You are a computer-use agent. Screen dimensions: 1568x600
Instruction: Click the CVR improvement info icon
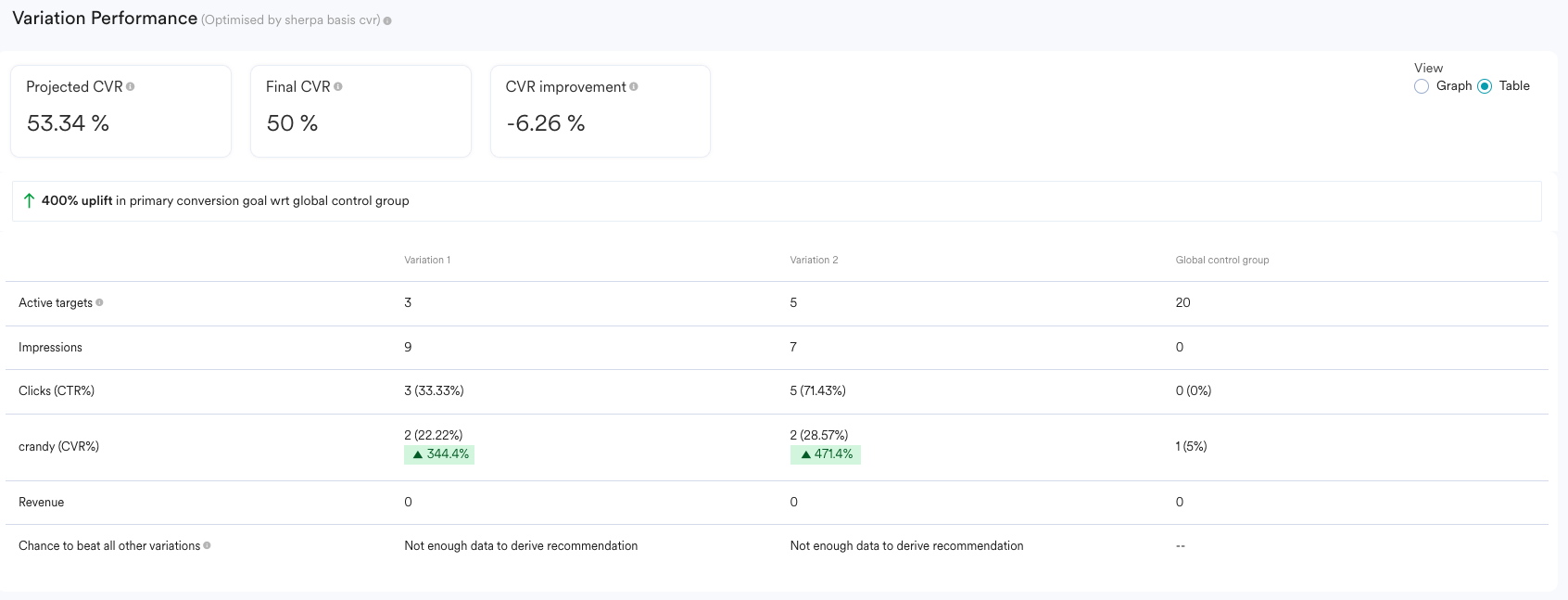[x=634, y=86]
